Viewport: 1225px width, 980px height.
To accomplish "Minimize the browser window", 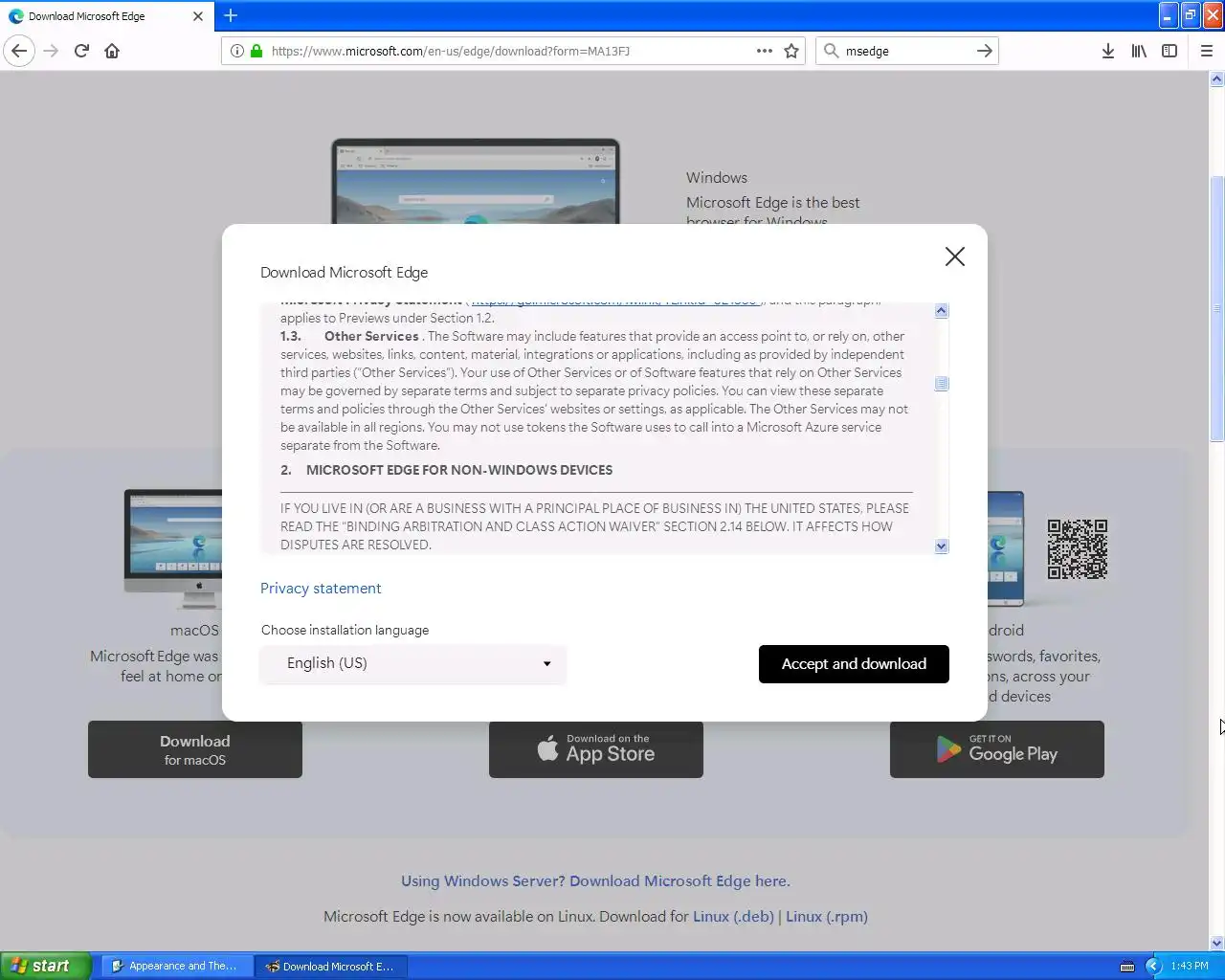I will pos(1168,15).
